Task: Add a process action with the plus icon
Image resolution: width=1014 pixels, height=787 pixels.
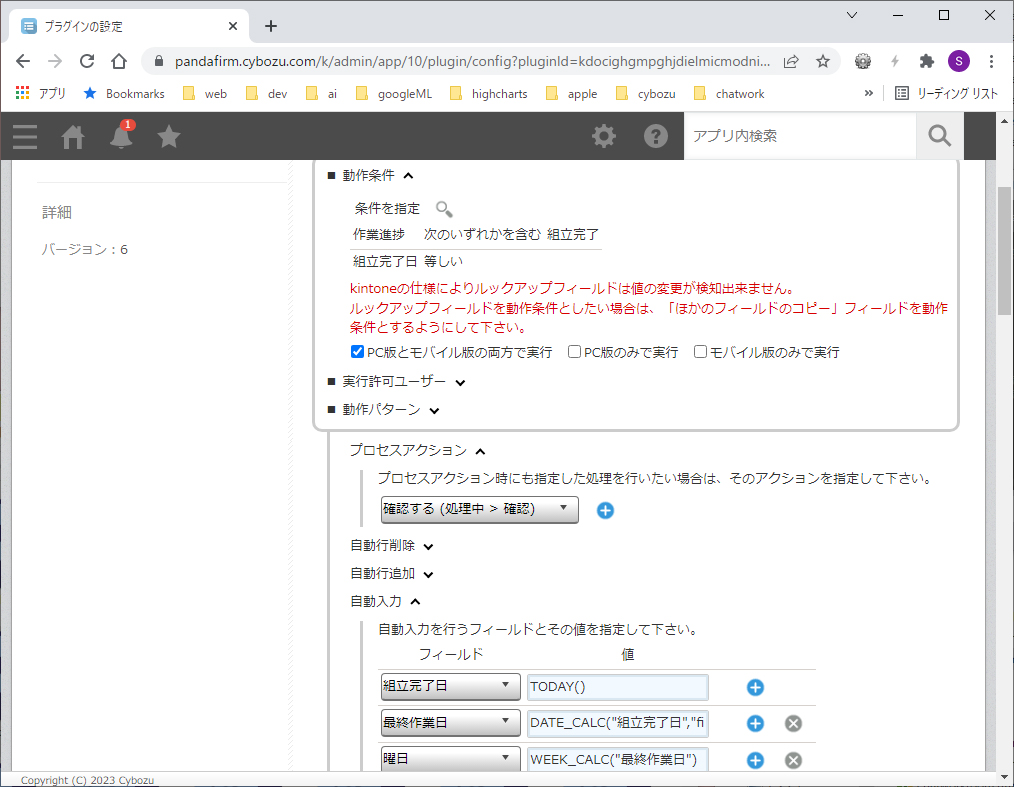Action: (605, 510)
